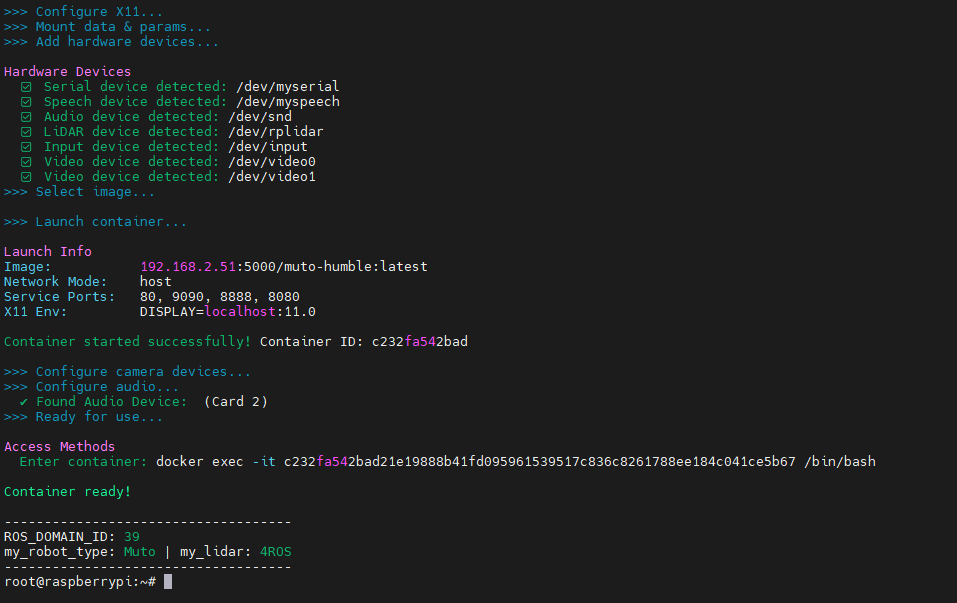This screenshot has height=603, width=957.
Task: Click the video path "/dev/video1"
Action: click(272, 176)
